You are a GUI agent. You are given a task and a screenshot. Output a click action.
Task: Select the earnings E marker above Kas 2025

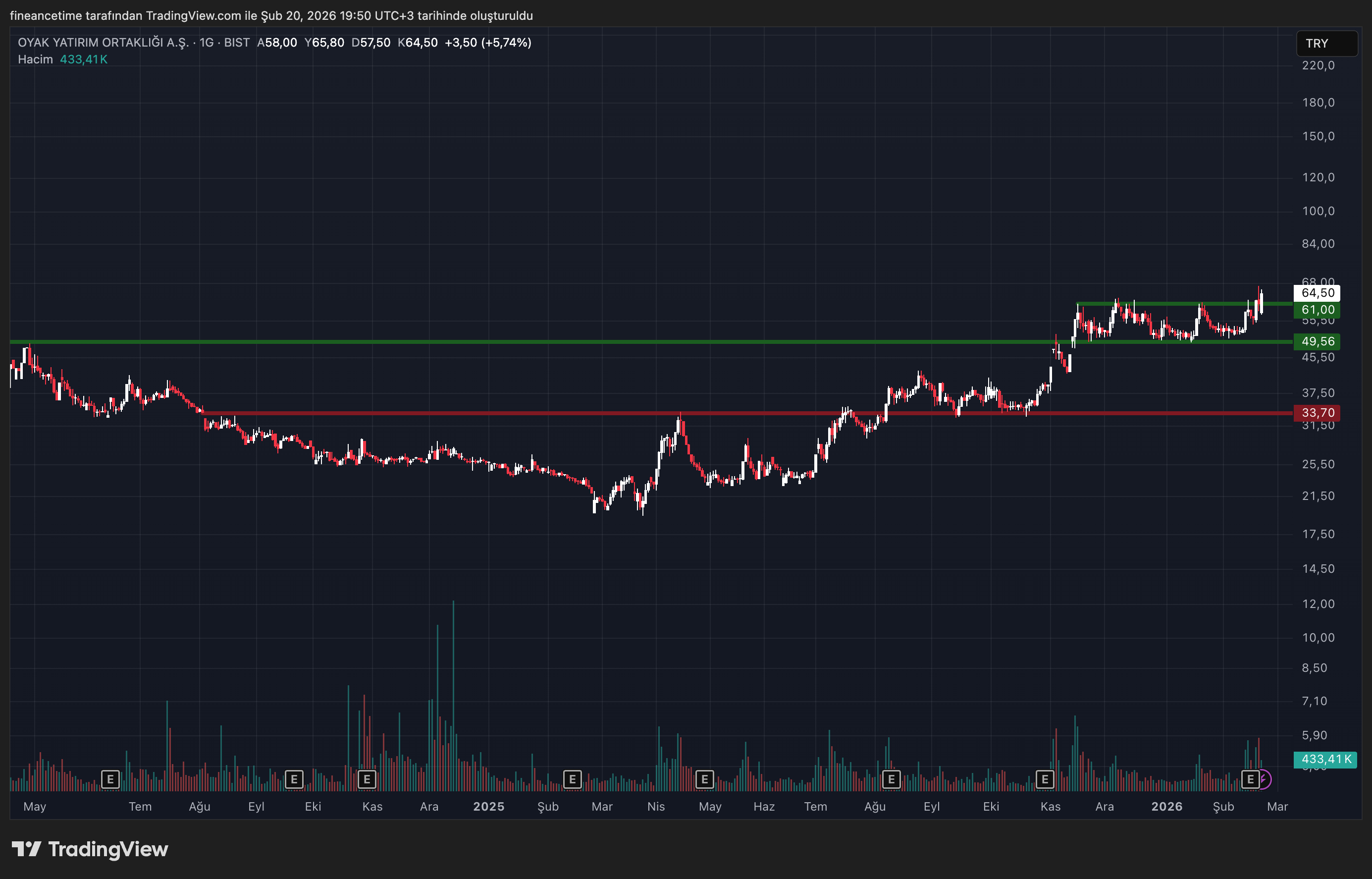tap(1045, 779)
